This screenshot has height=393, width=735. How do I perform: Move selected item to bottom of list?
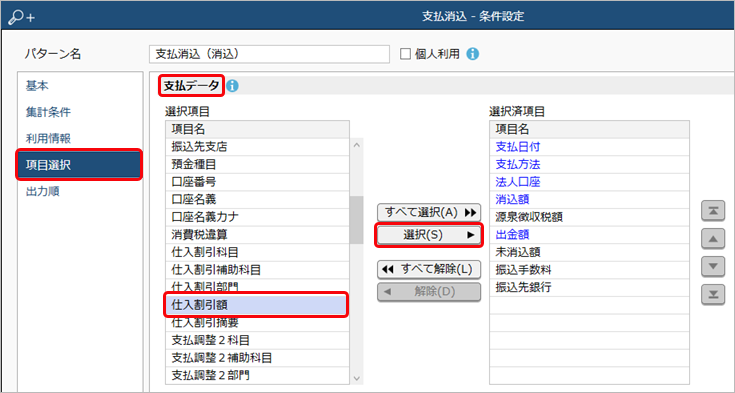(713, 295)
